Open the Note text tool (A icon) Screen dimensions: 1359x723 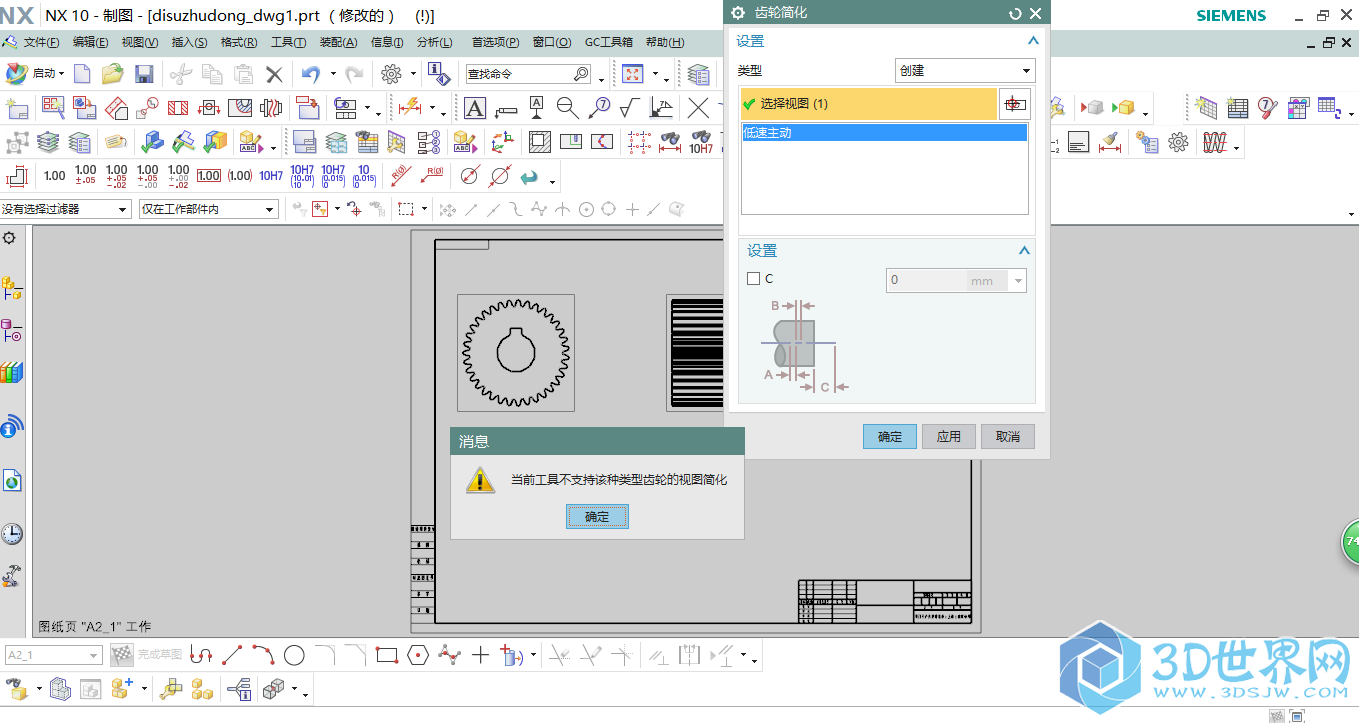(474, 108)
